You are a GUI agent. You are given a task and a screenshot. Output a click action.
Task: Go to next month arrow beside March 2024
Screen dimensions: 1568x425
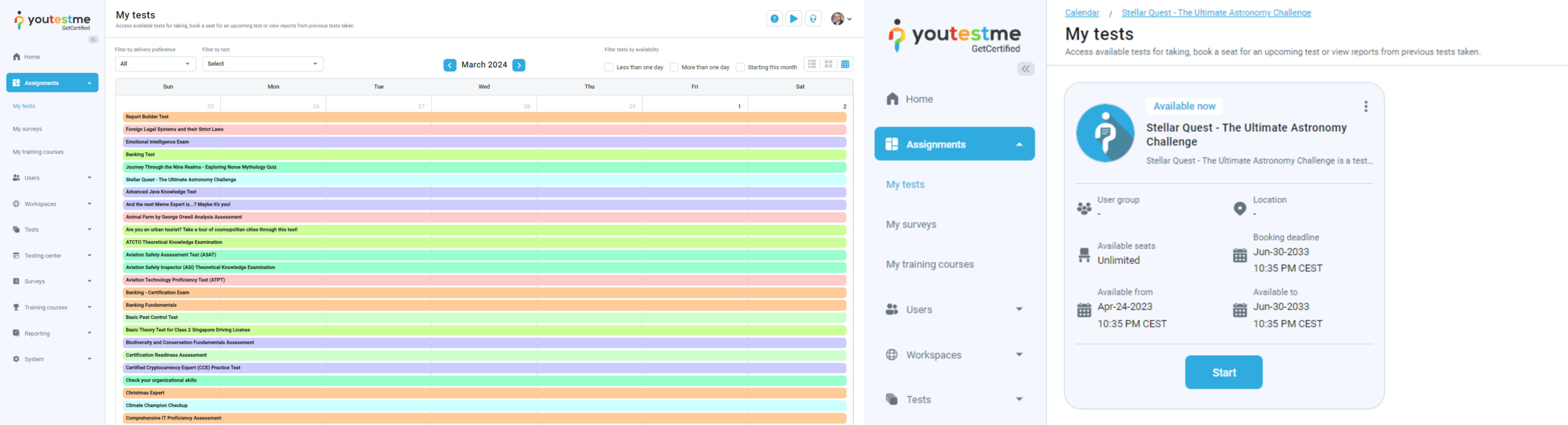(x=519, y=66)
